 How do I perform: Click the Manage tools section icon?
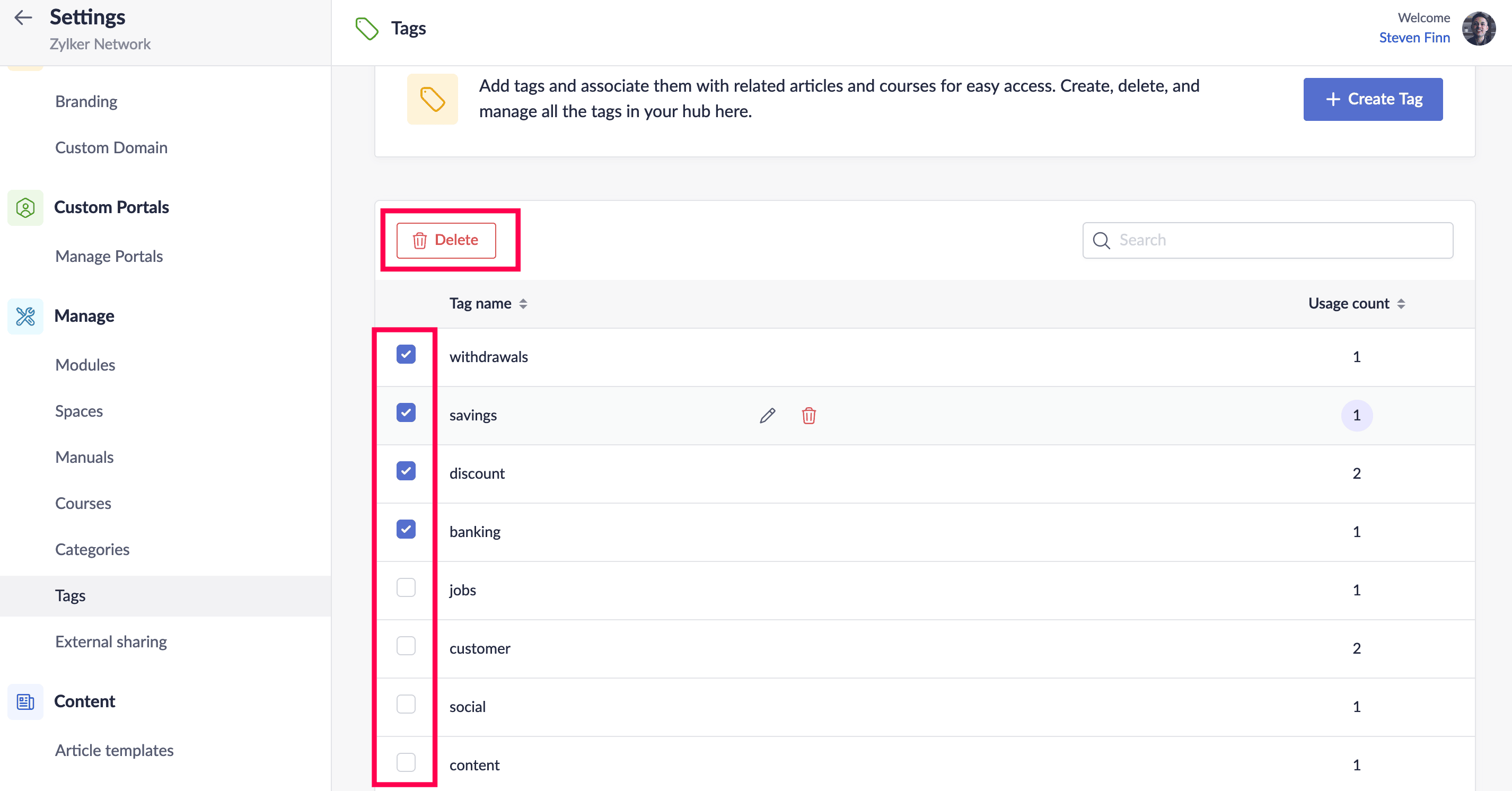pos(25,317)
